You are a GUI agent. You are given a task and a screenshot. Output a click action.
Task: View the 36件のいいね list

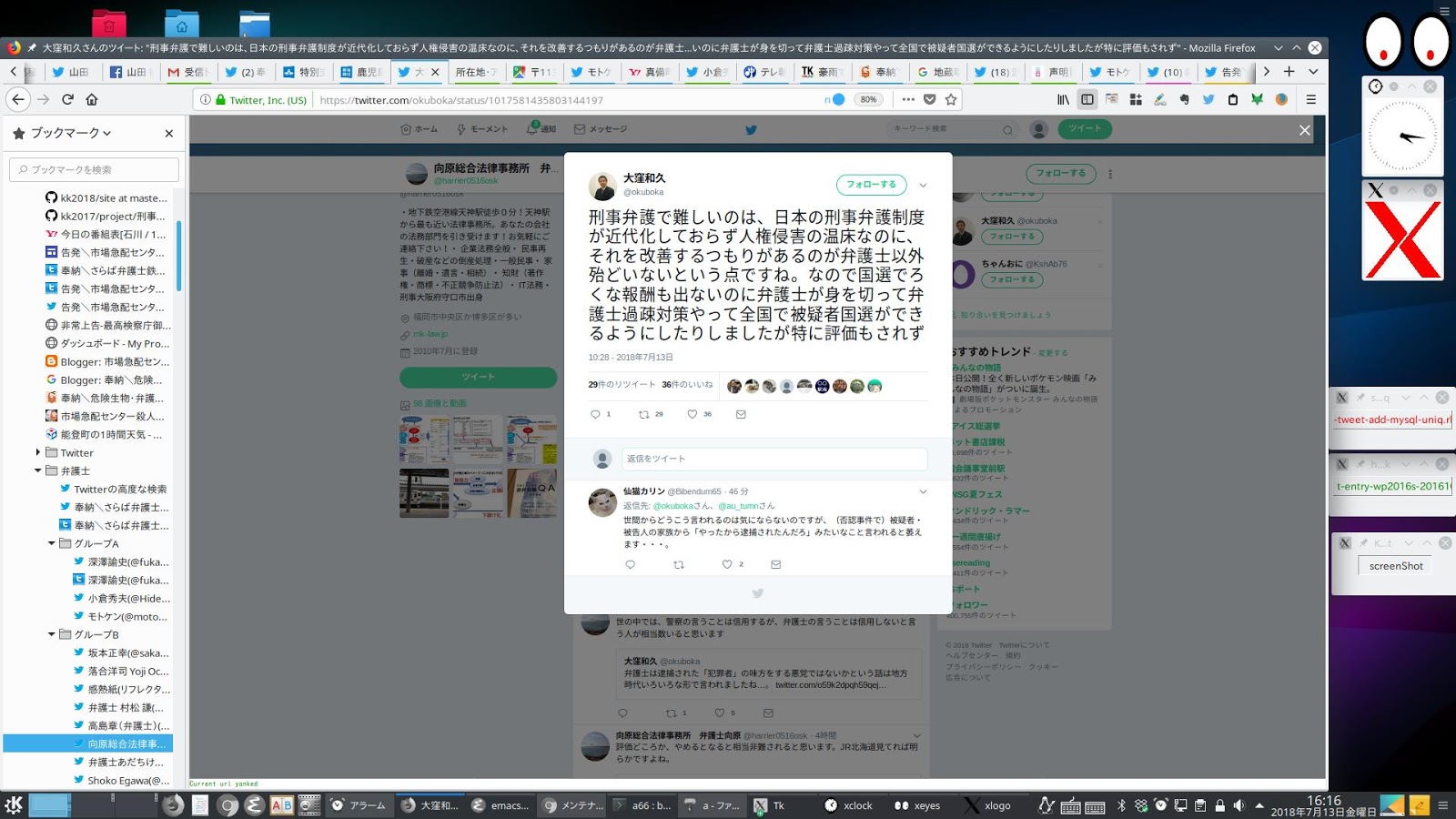pyautogui.click(x=687, y=385)
